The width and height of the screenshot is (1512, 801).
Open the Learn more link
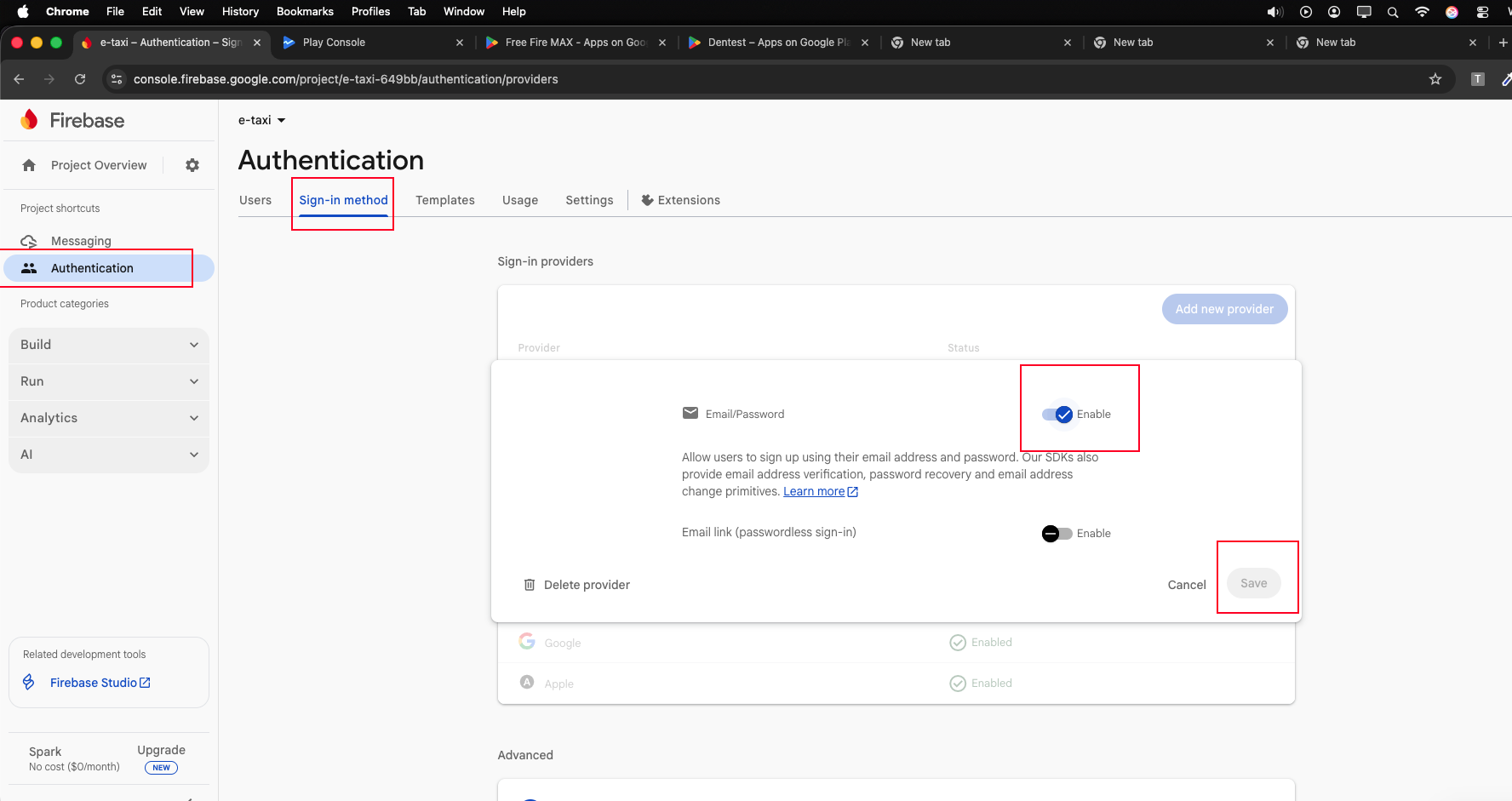pos(821,491)
